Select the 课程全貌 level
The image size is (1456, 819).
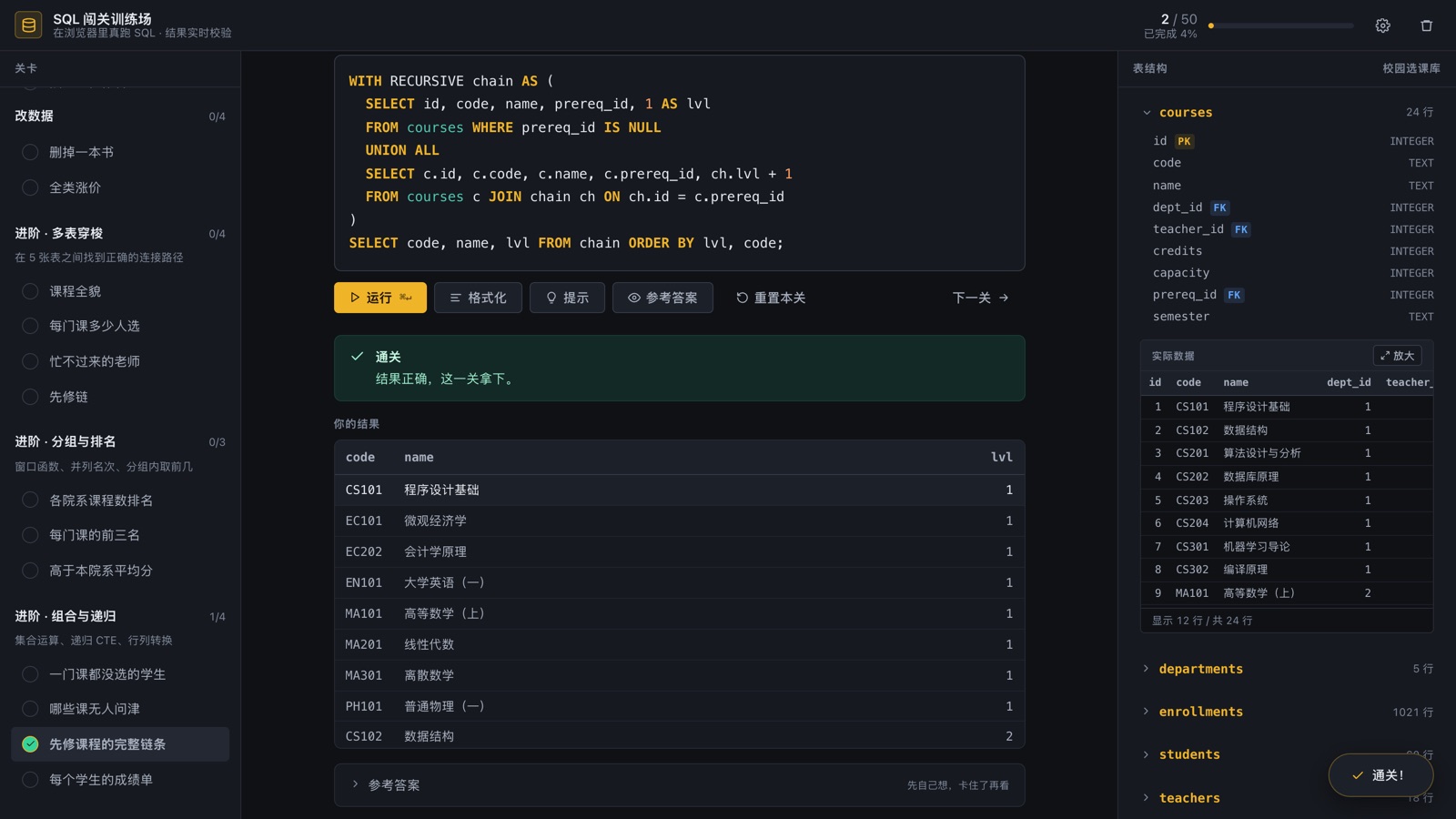[x=120, y=291]
